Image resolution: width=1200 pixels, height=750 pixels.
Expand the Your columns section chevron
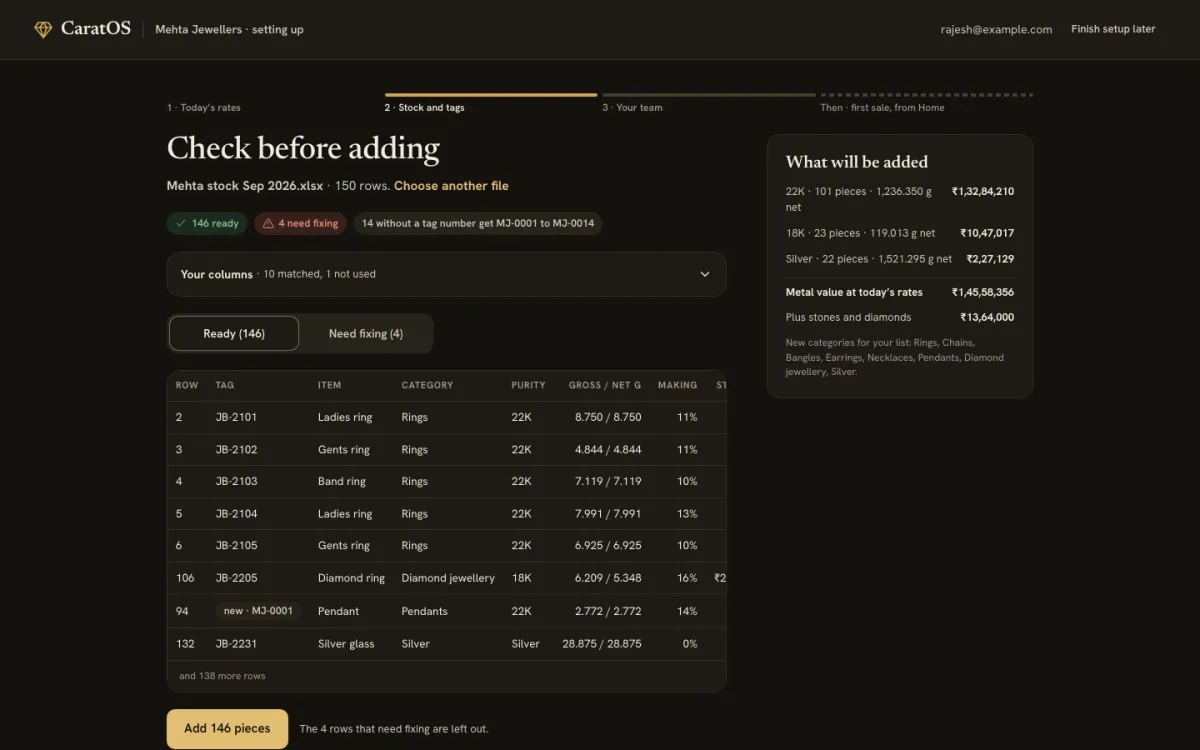[705, 274]
